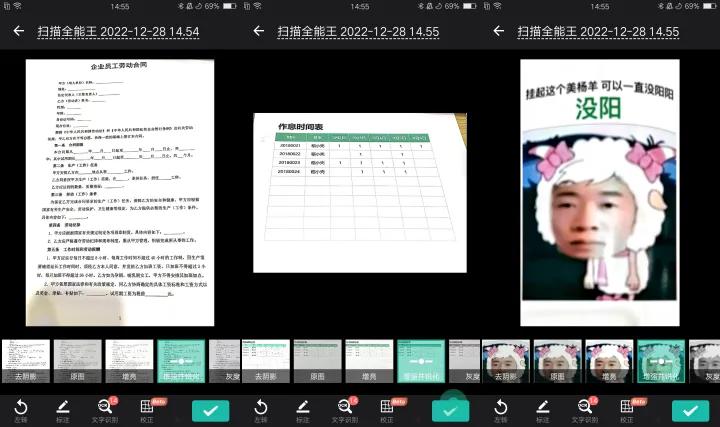Select 去阴影 filter for sheep meme image
The width and height of the screenshot is (720, 427).
coord(504,362)
